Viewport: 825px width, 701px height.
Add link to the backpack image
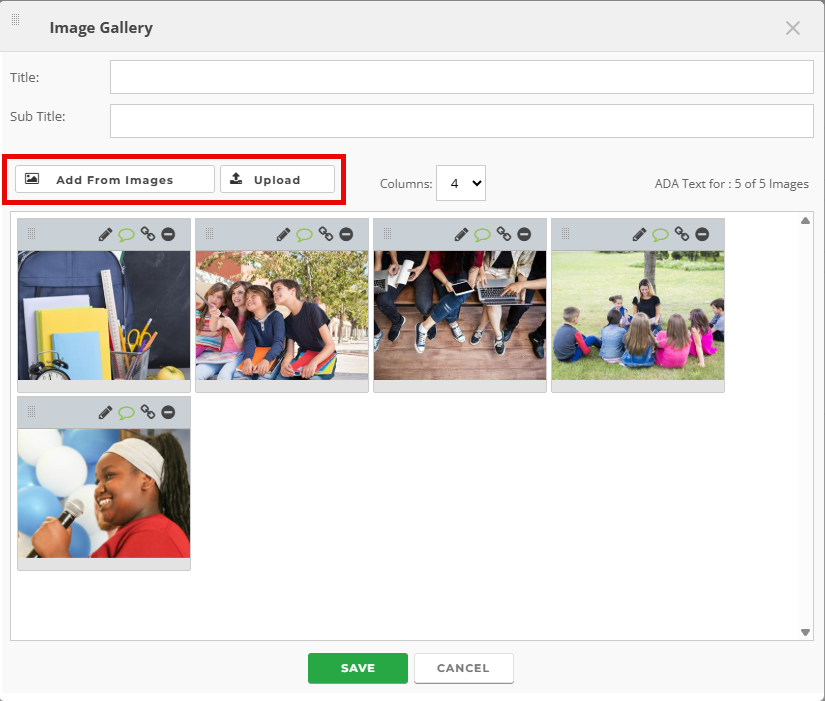tap(148, 234)
